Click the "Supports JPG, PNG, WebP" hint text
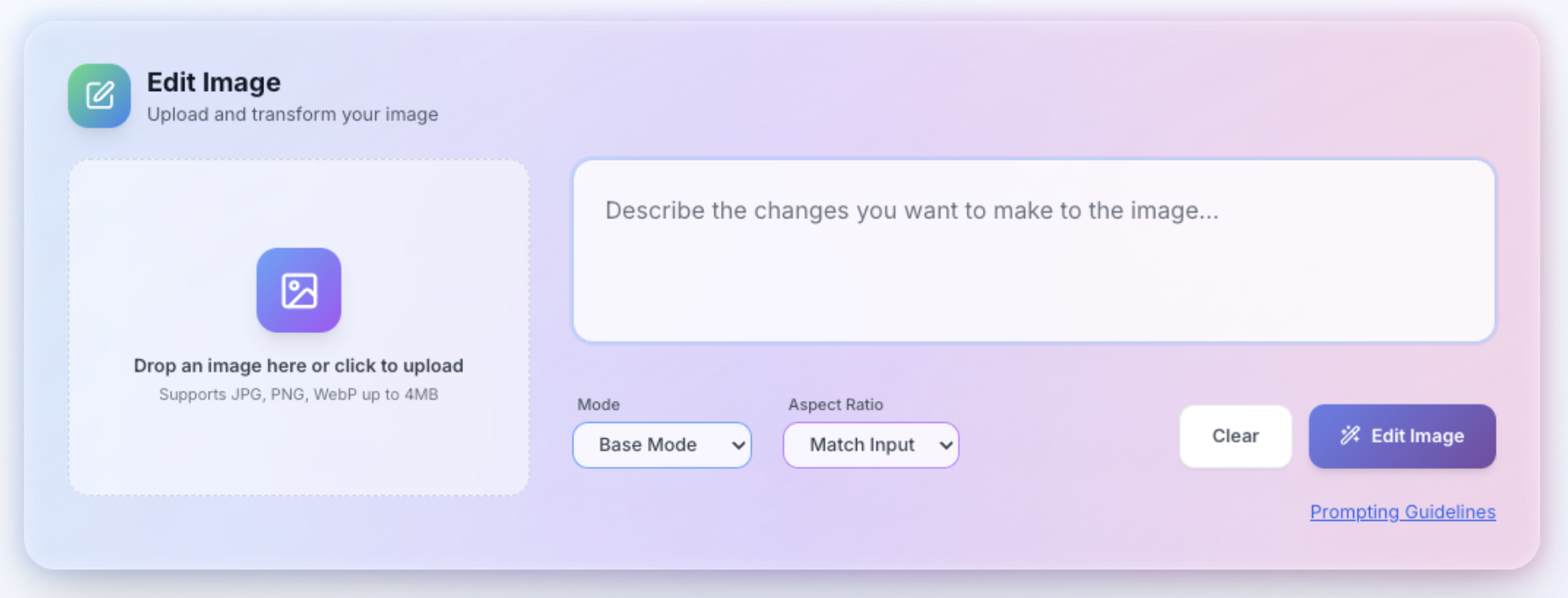This screenshot has width=1568, height=598. click(x=298, y=394)
